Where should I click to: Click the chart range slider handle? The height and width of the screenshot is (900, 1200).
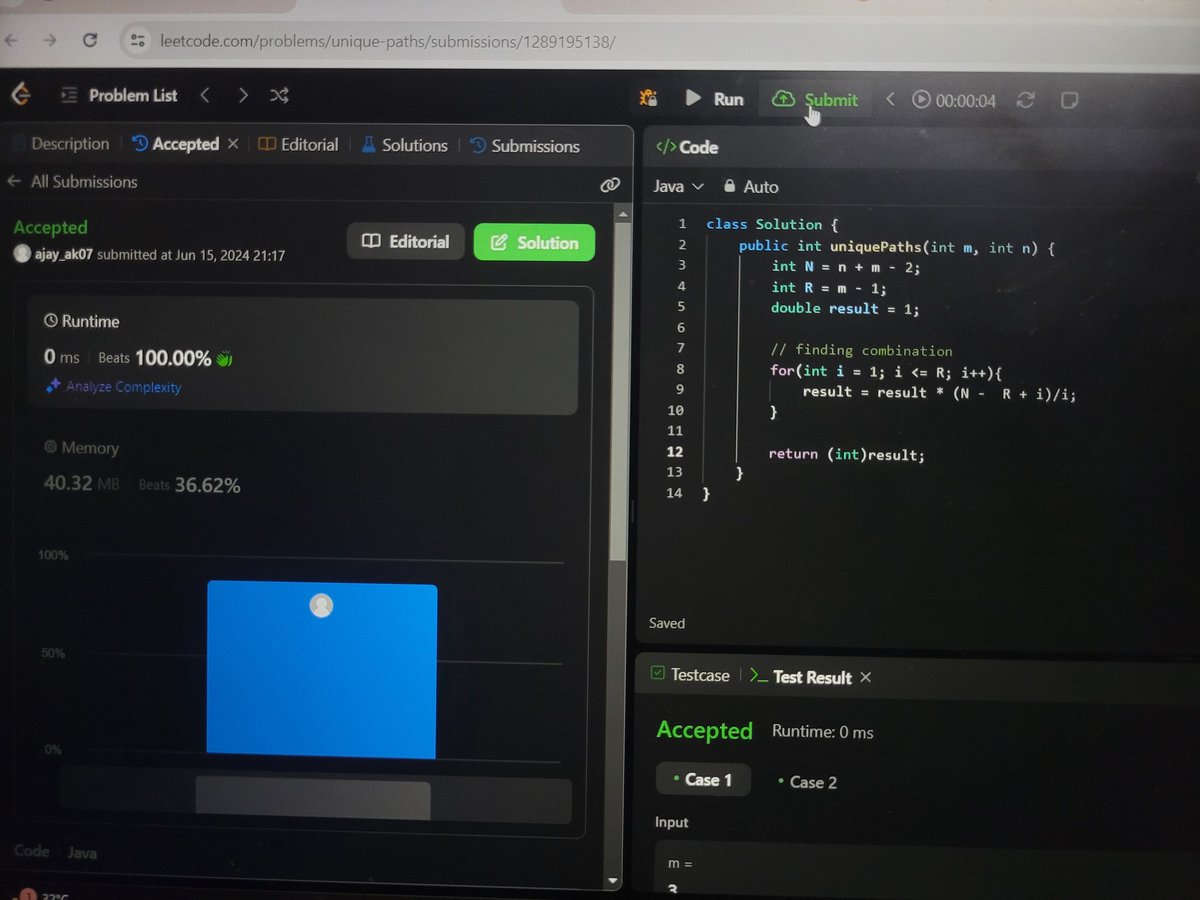click(x=313, y=800)
